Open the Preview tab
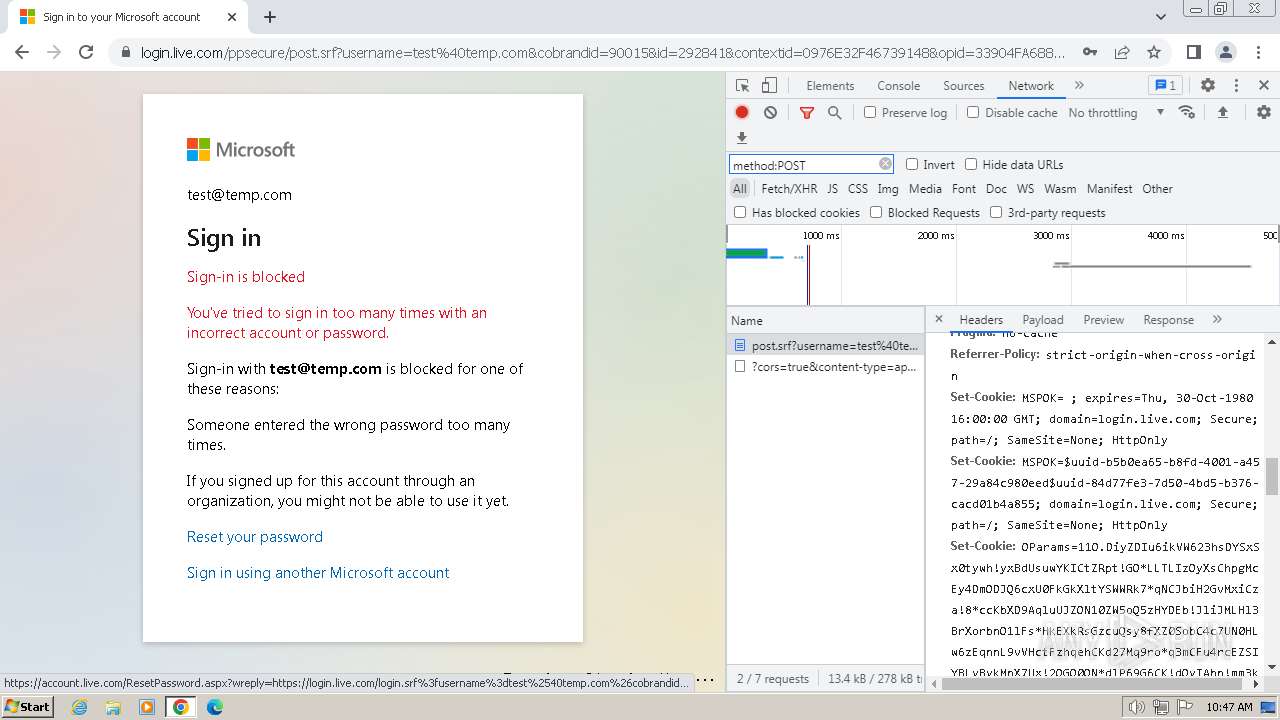1280x720 pixels. click(x=1103, y=320)
